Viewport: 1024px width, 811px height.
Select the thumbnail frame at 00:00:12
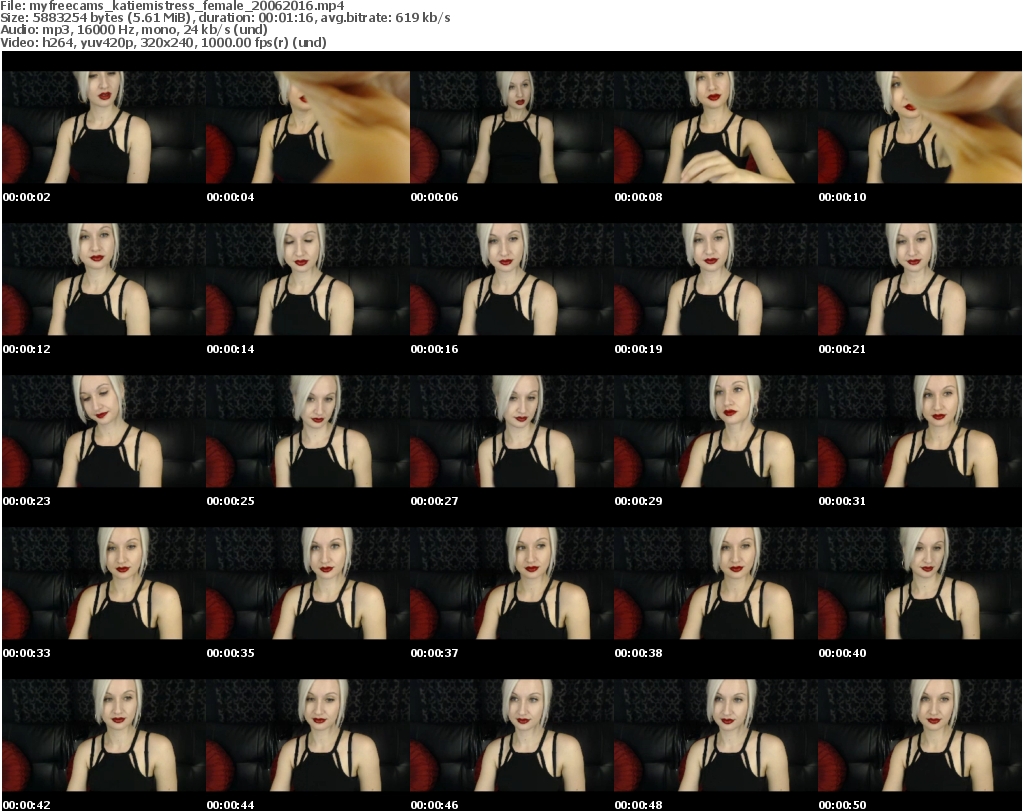[x=104, y=279]
